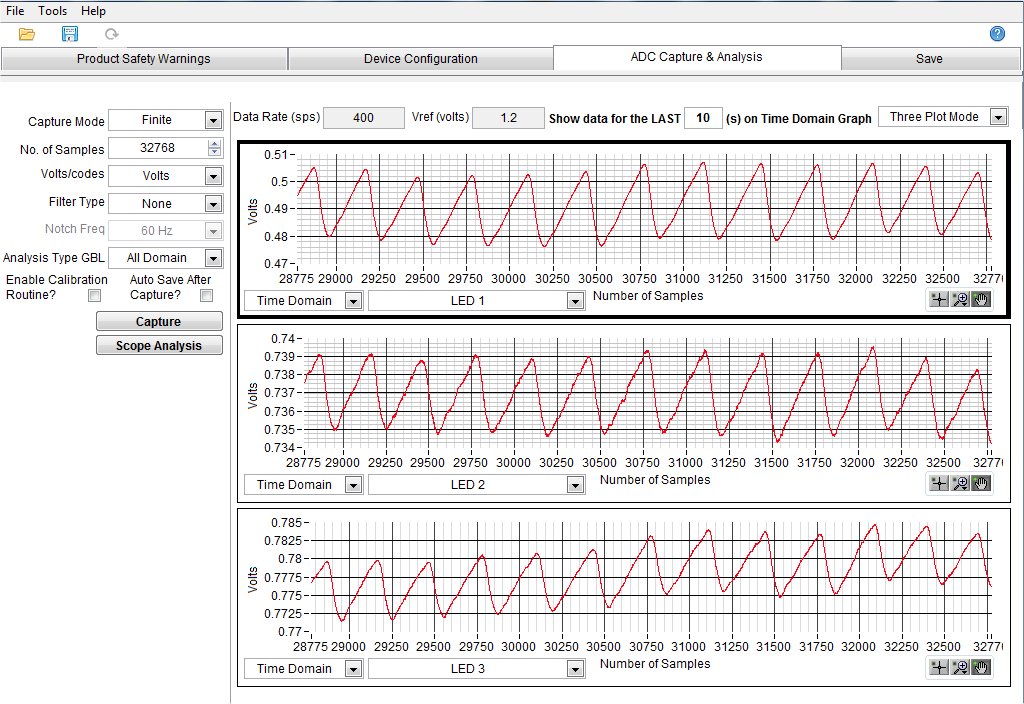Open the Tools menu
This screenshot has width=1024, height=704.
coord(53,11)
